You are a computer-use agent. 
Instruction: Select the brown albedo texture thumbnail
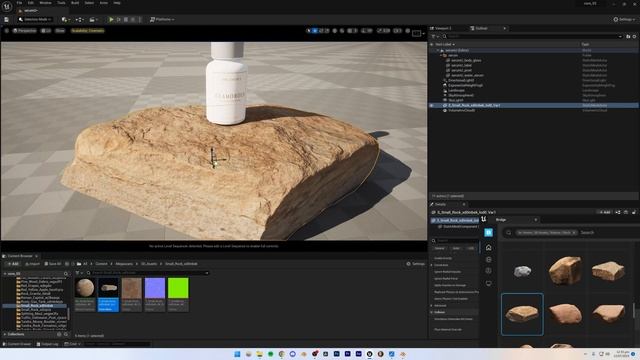[x=131, y=294]
